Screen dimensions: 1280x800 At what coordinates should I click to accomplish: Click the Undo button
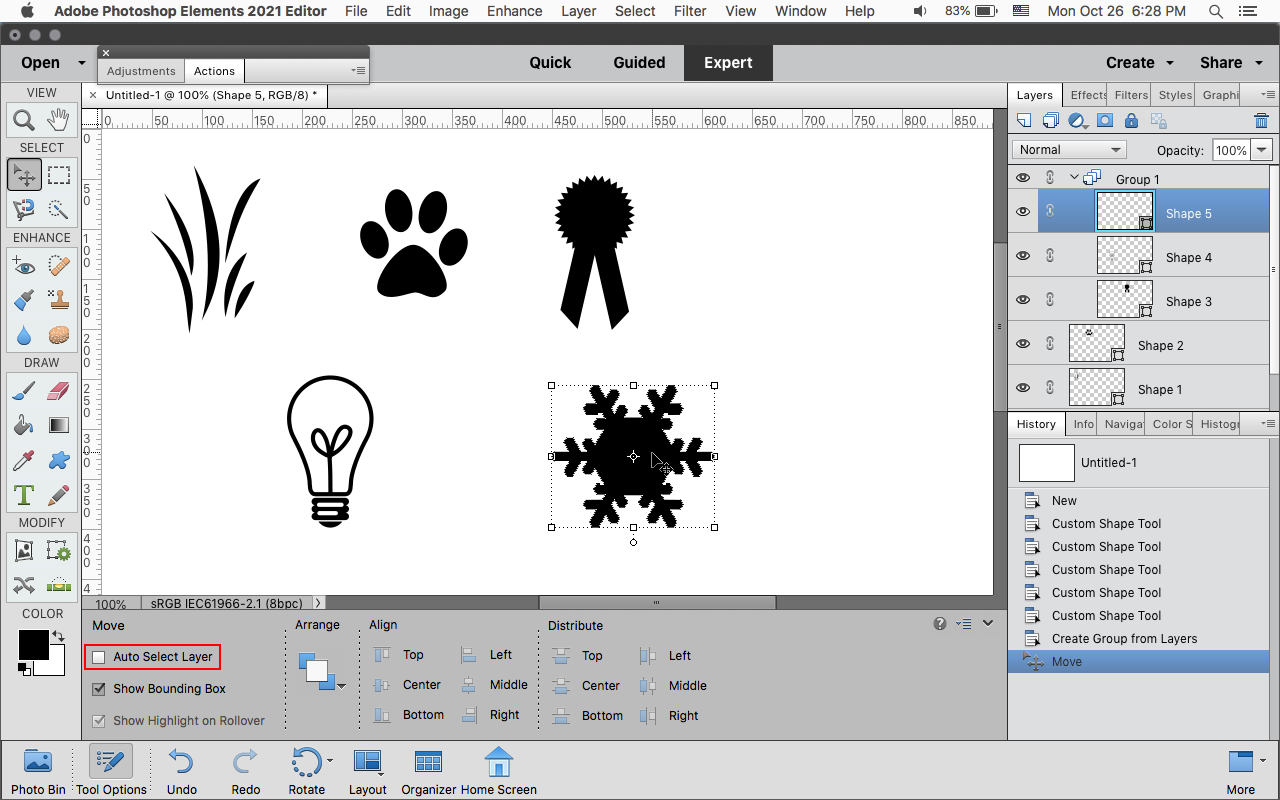click(x=180, y=763)
